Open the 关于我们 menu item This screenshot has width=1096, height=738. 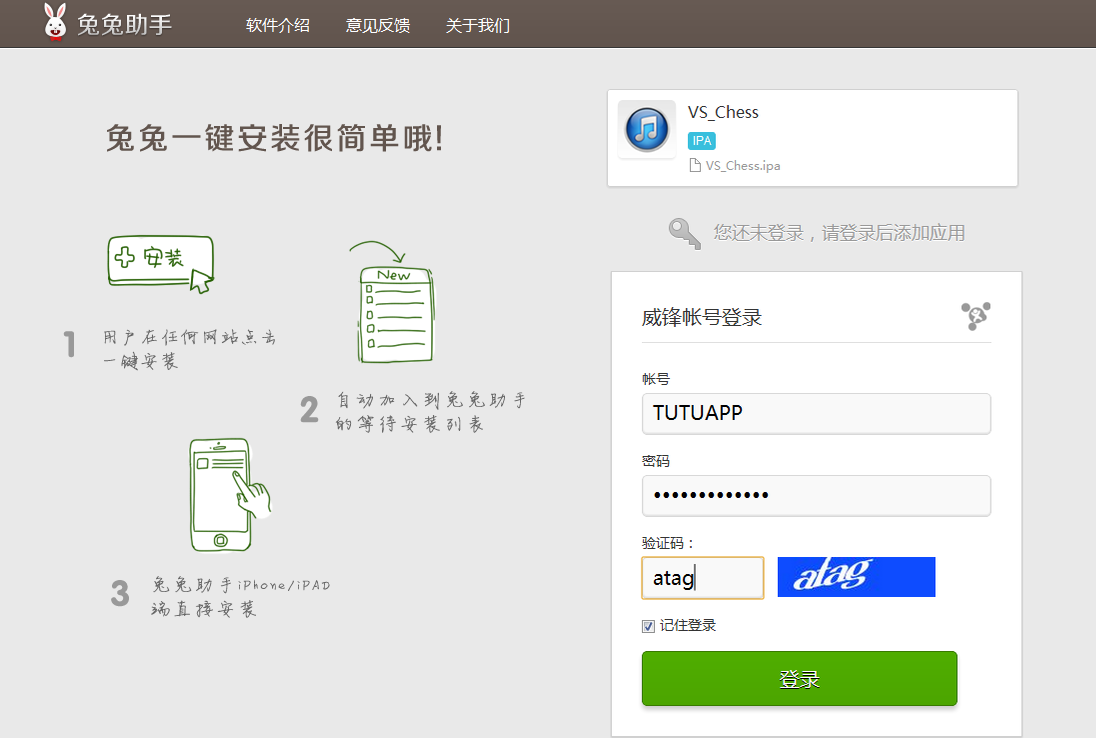(x=477, y=26)
